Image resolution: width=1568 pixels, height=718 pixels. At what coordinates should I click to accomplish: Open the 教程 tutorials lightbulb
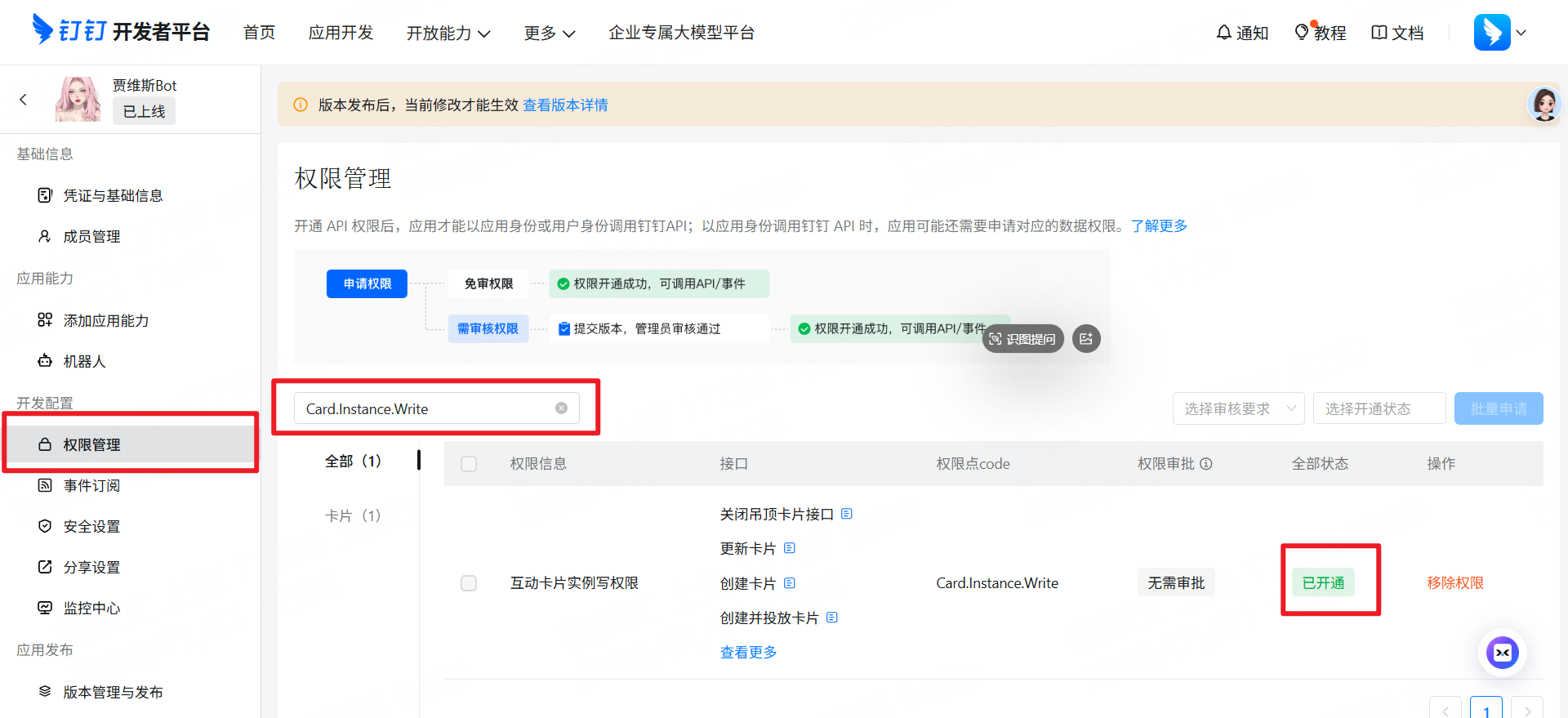1320,33
